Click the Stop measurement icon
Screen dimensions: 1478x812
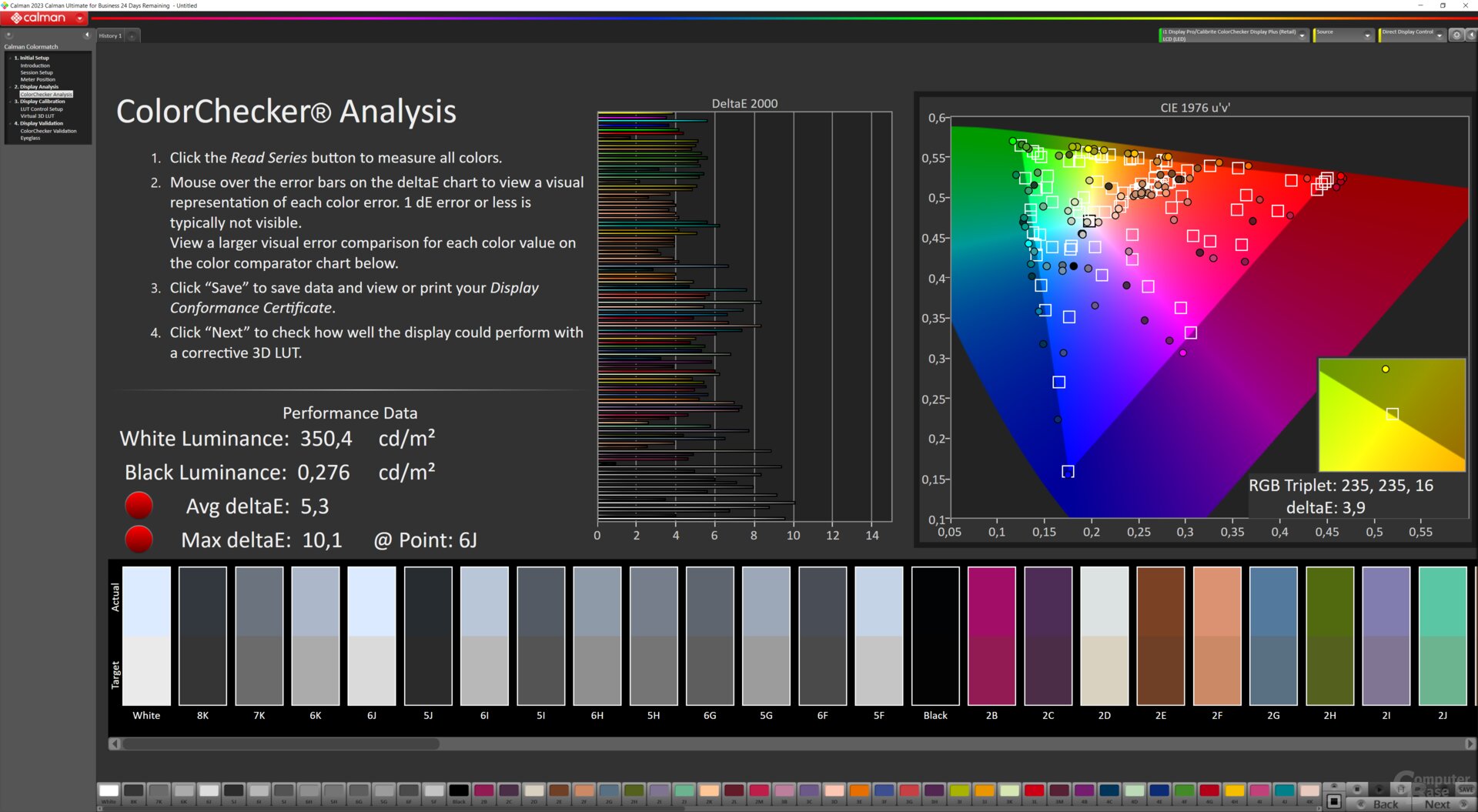coord(1357,789)
